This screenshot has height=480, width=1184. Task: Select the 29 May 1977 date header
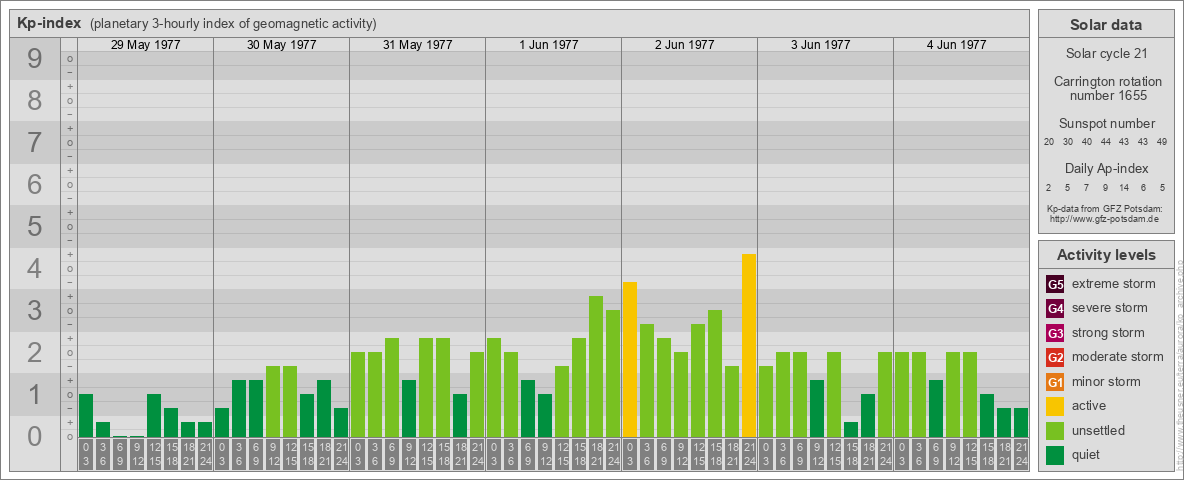(146, 45)
